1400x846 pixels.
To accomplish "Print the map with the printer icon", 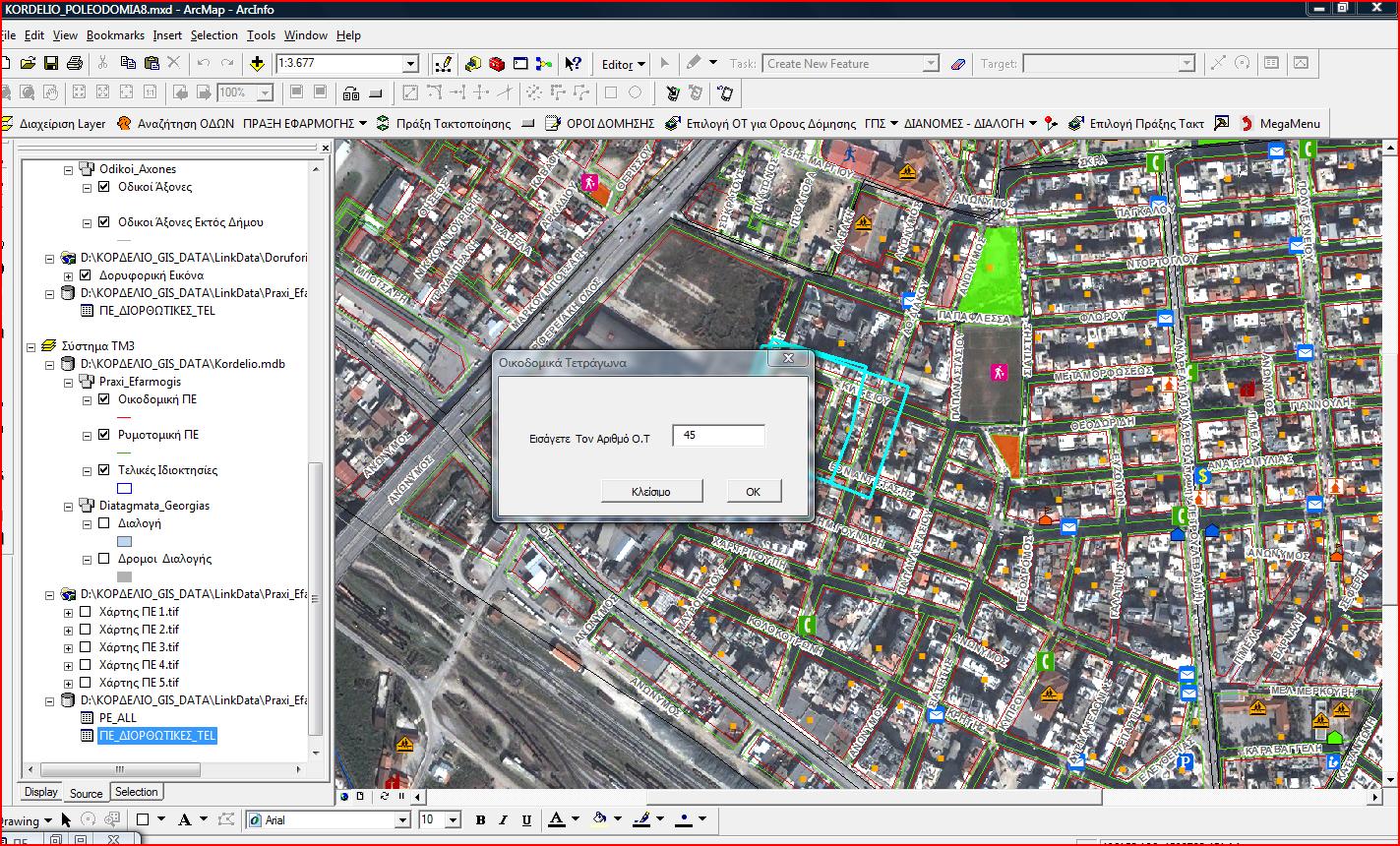I will (75, 63).
